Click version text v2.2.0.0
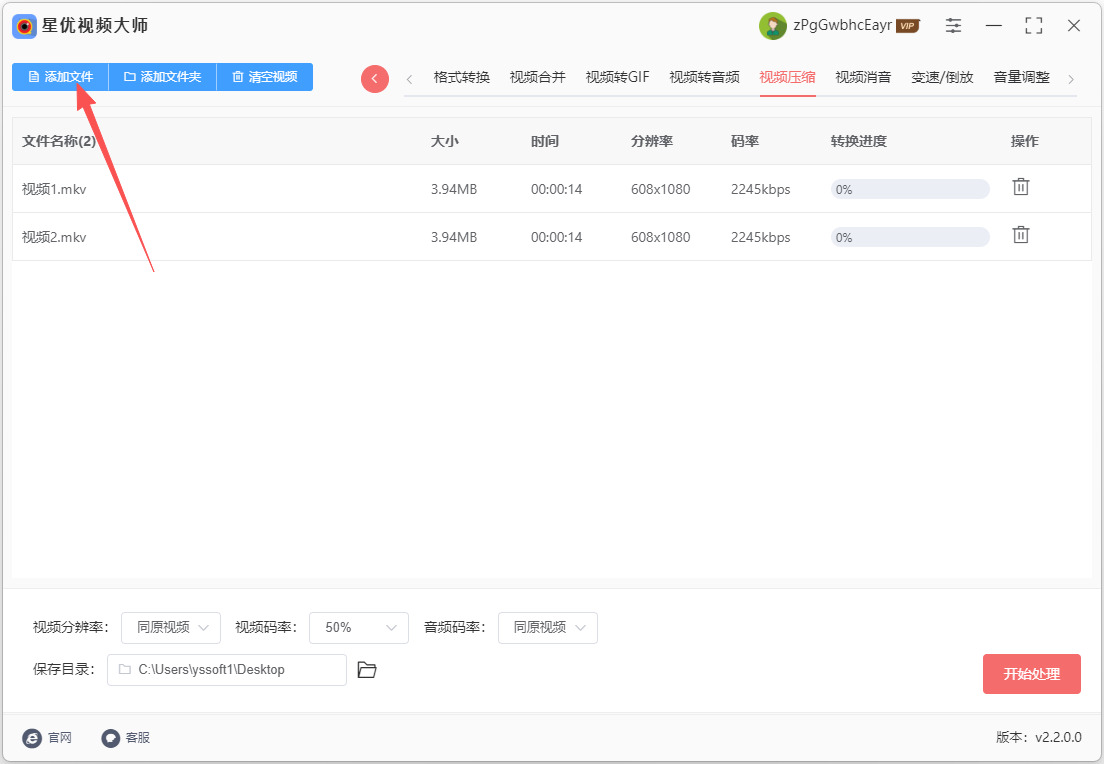Image resolution: width=1104 pixels, height=764 pixels. (x=1058, y=737)
